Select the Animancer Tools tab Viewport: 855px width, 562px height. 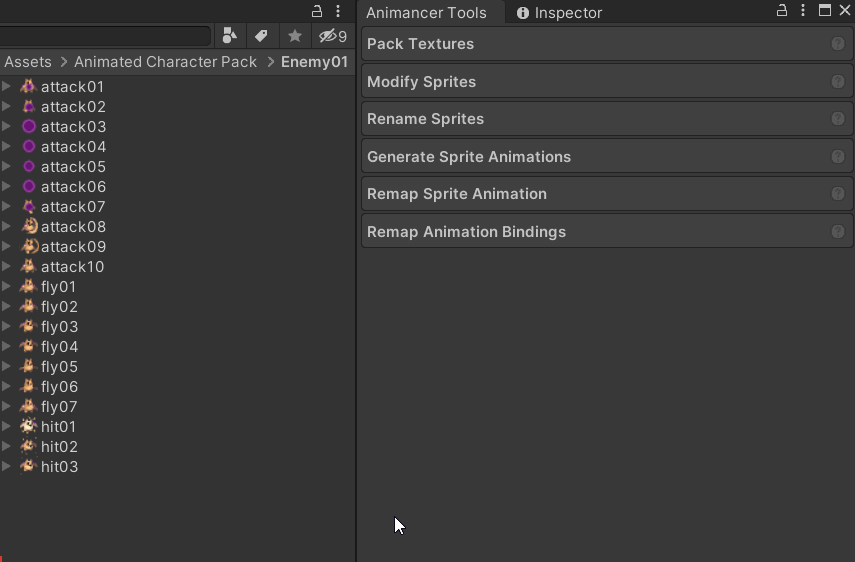click(426, 13)
